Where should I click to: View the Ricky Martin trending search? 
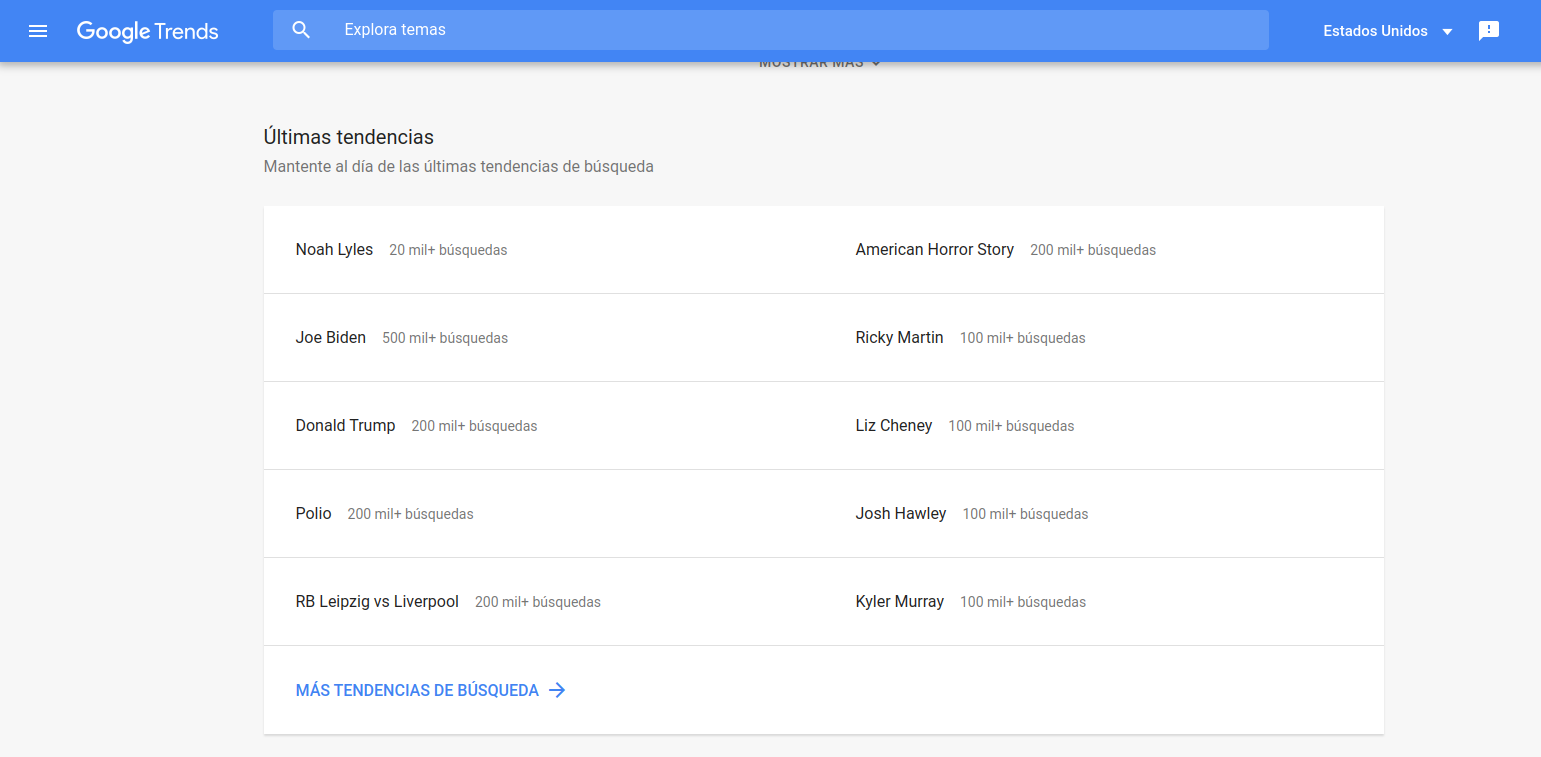[x=899, y=338]
